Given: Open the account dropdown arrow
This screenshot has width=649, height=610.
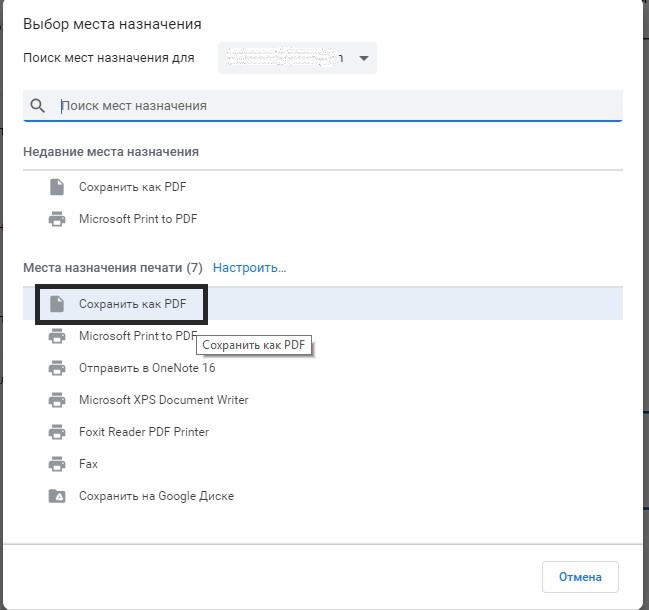Looking at the screenshot, I should point(364,59).
